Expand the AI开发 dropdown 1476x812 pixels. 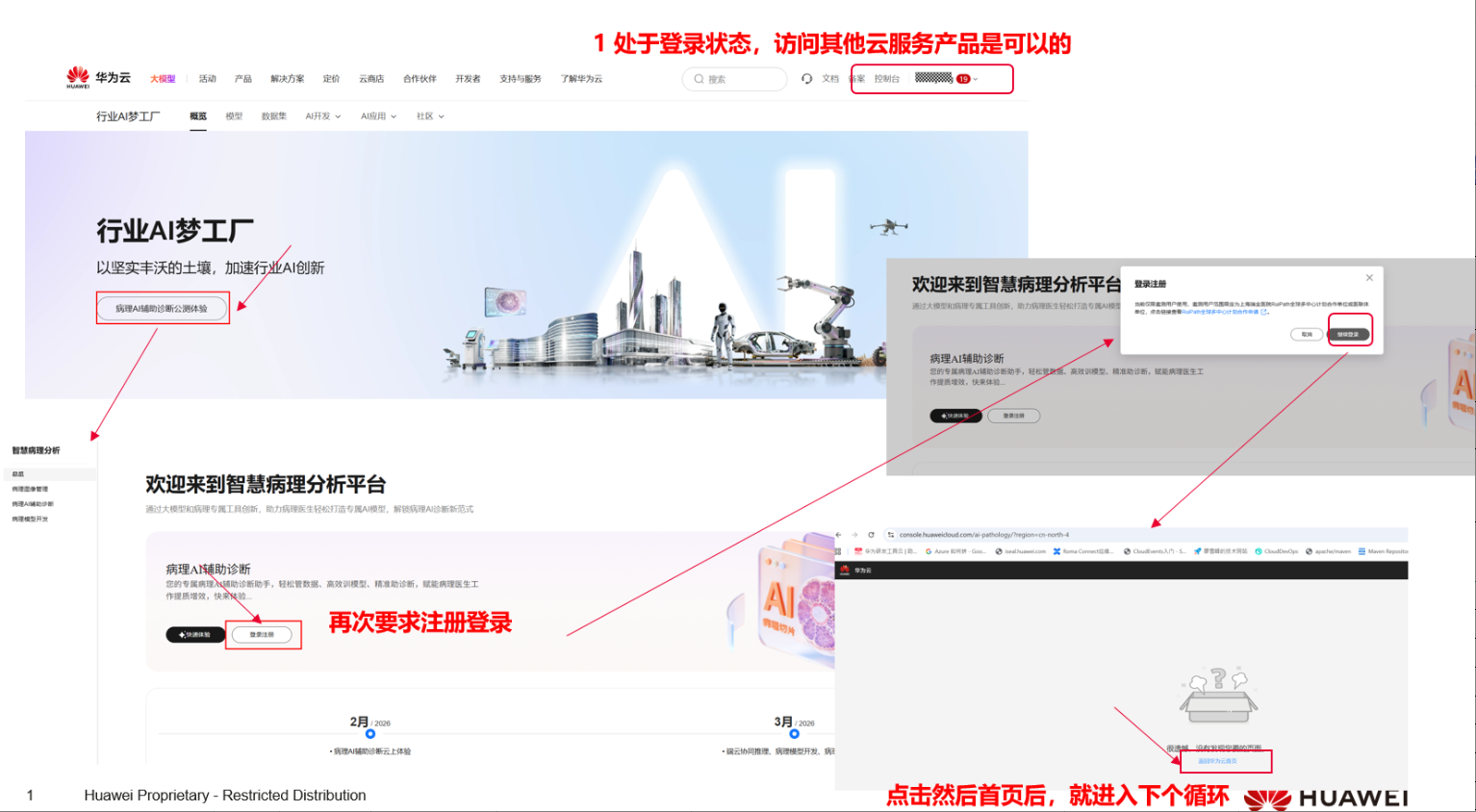(x=321, y=115)
